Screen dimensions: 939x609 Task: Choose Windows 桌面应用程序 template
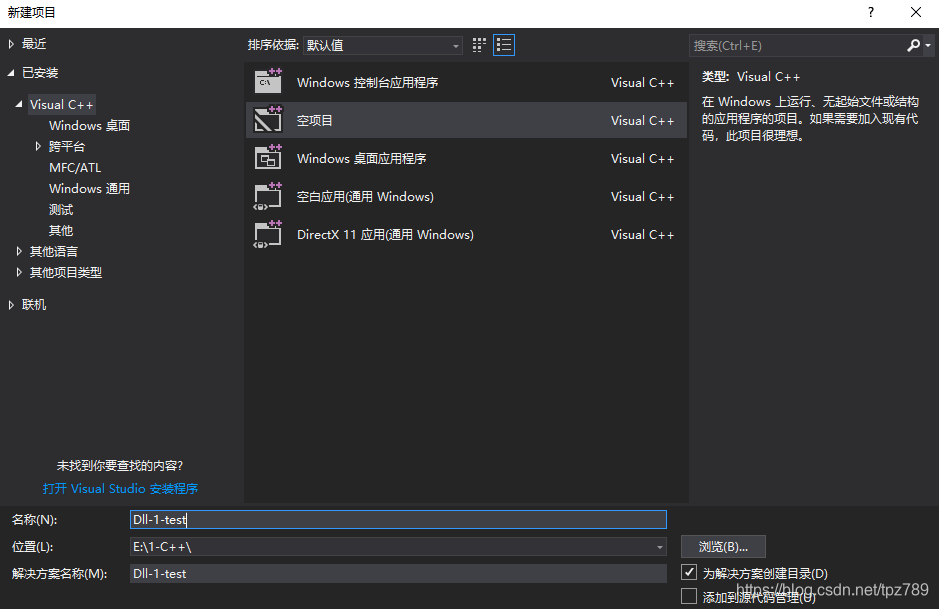point(466,158)
